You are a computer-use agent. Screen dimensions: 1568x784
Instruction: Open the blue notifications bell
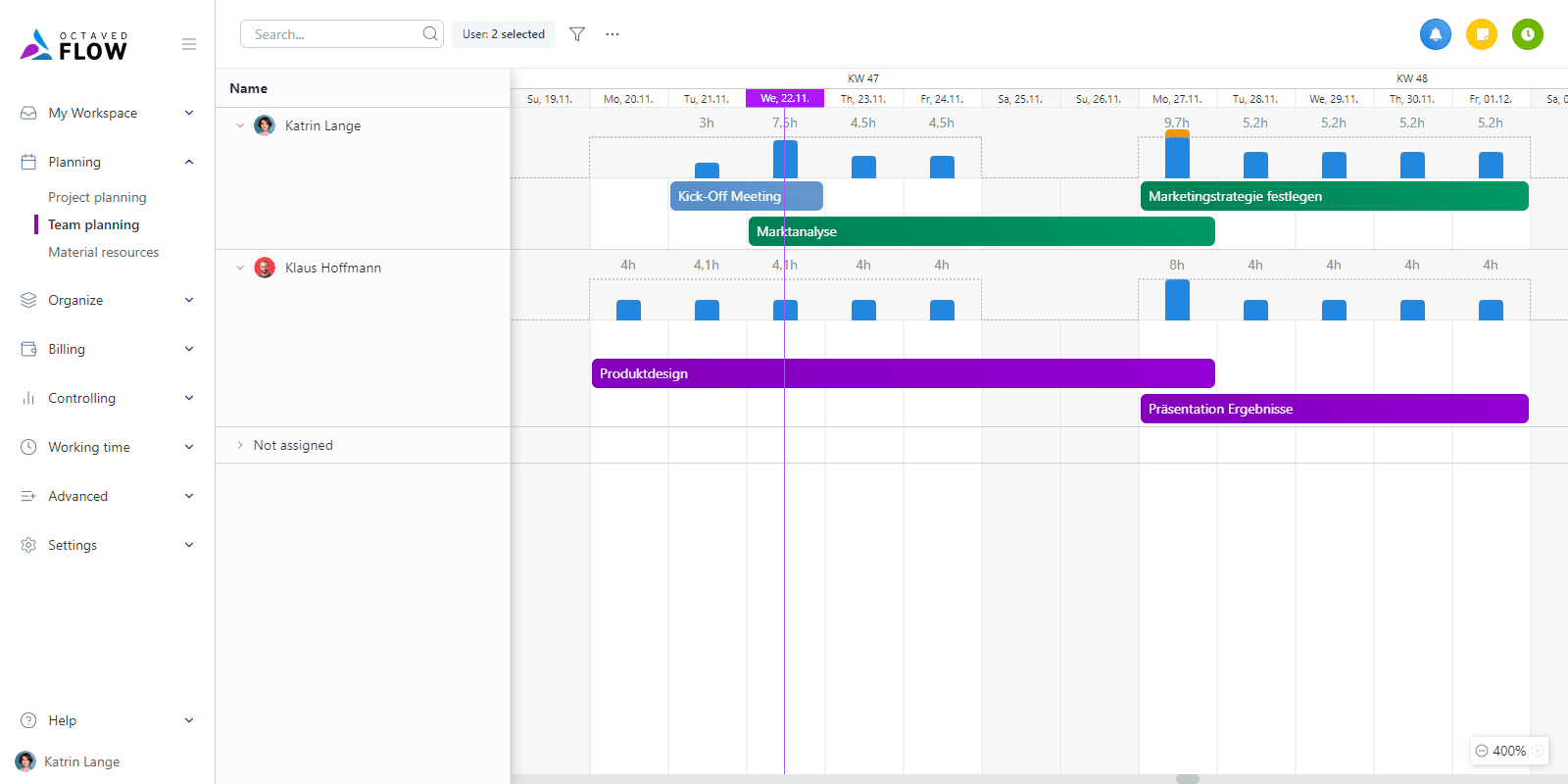pos(1435,34)
